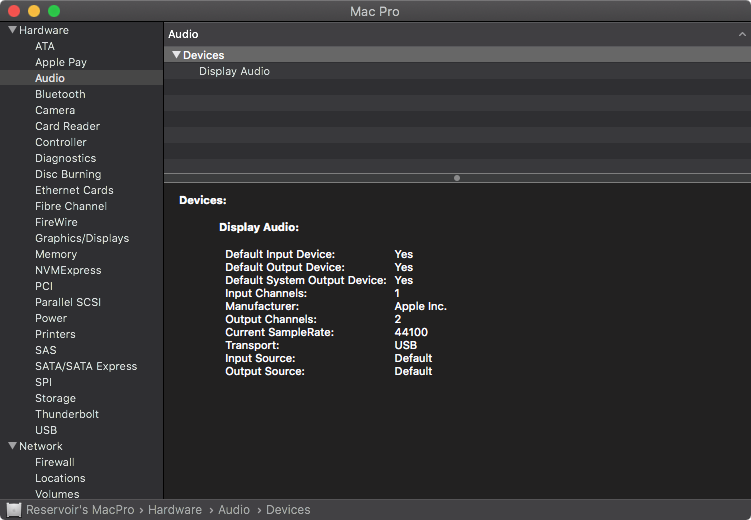Select SPI in the sidebar
This screenshot has width=751, height=520.
point(43,382)
